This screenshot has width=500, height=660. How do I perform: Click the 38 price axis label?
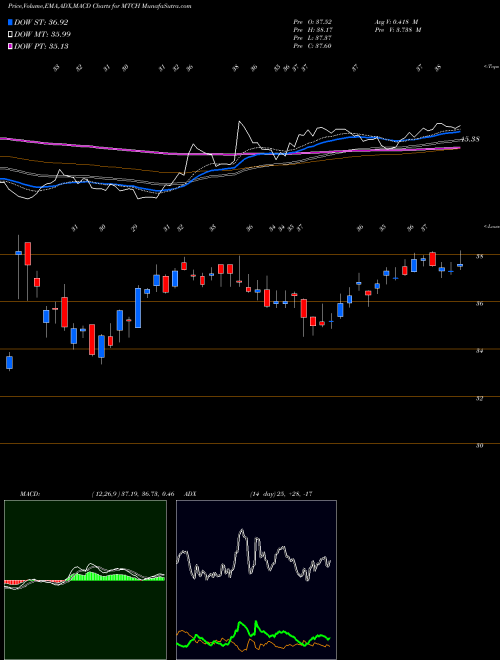(x=479, y=256)
